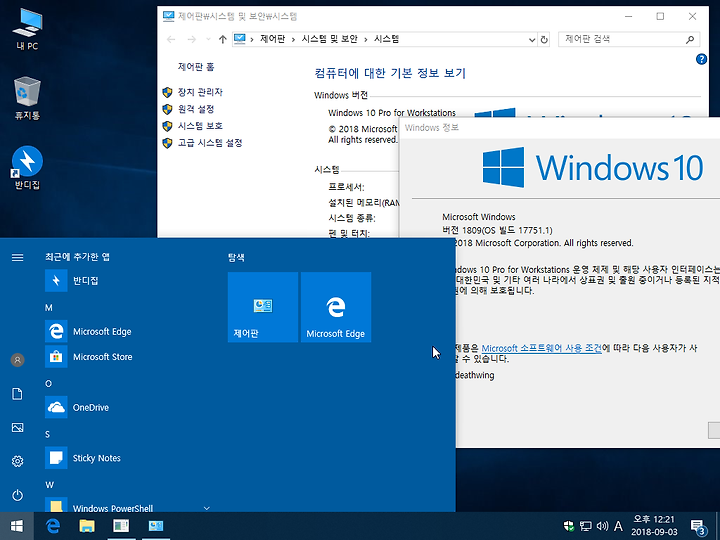Open the 휴지통 recycle bin desktop icon
This screenshot has height=540, width=720.
tap(27, 98)
